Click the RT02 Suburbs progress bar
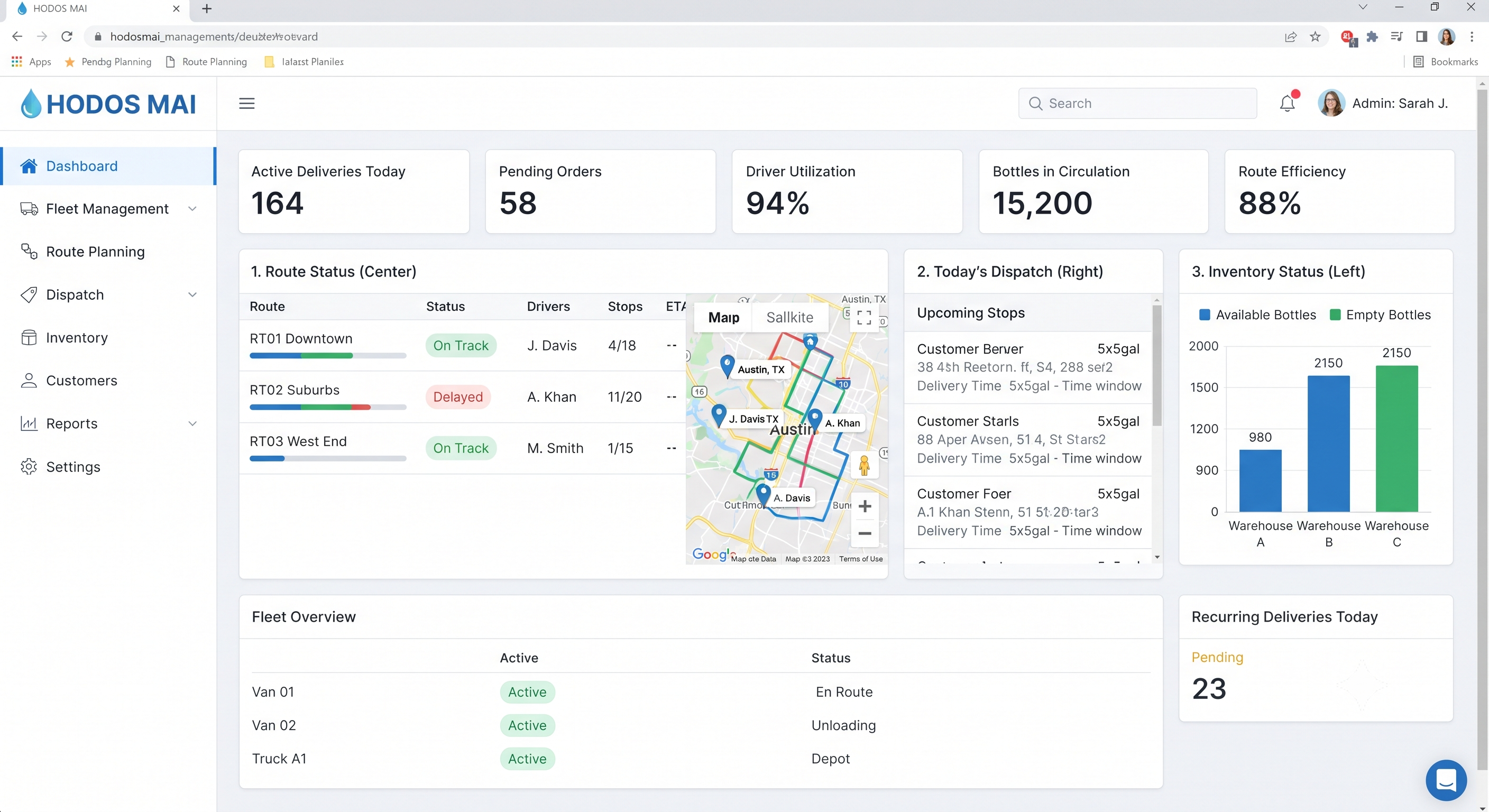Screen dimensions: 1489x812 328,408
